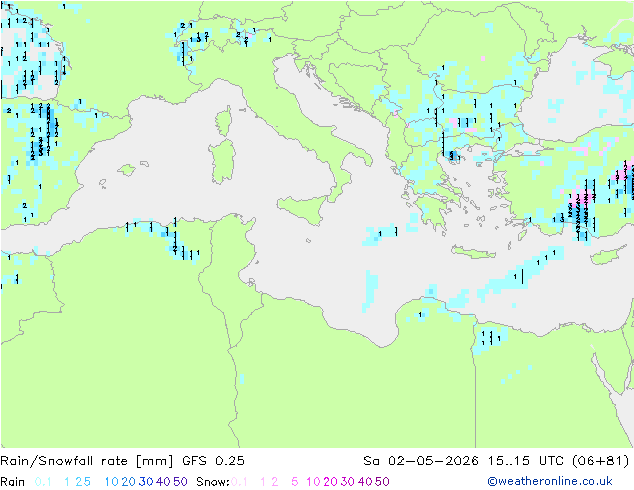Select the "15..15 UTC" time label
The image size is (634, 490).
coord(527,461)
